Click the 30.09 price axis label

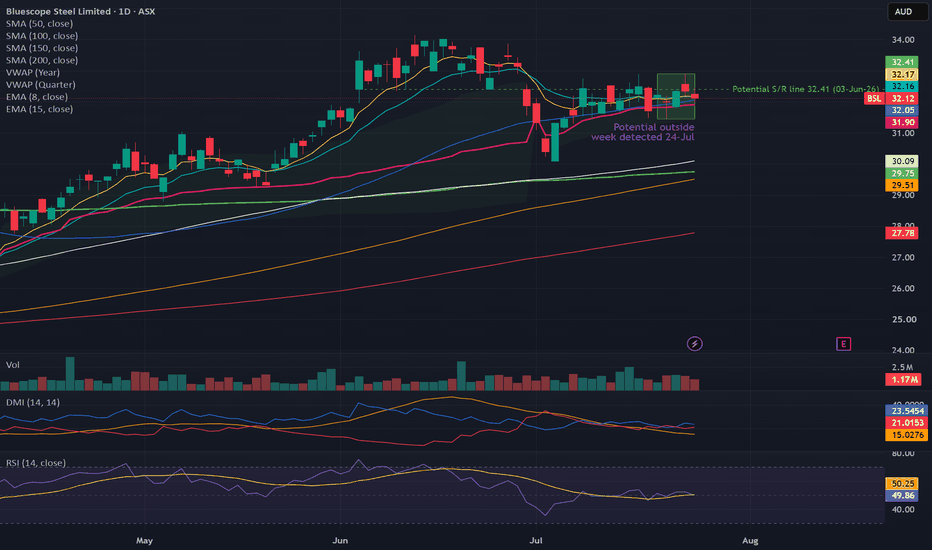[x=902, y=161]
